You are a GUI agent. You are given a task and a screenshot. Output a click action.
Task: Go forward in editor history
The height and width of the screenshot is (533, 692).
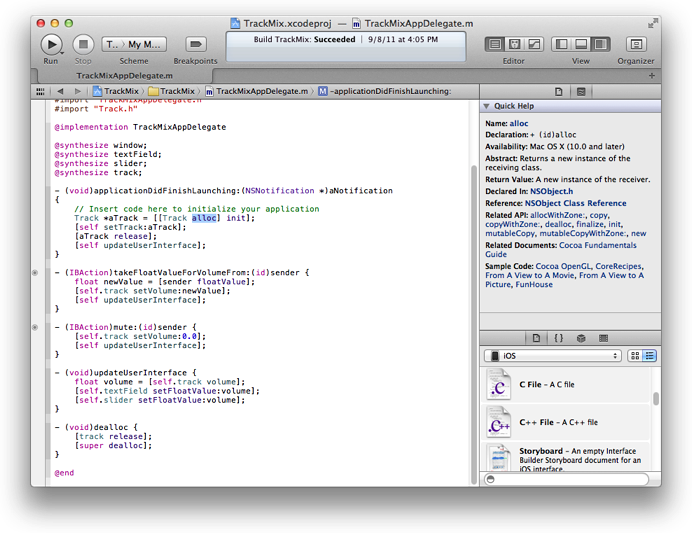click(78, 91)
